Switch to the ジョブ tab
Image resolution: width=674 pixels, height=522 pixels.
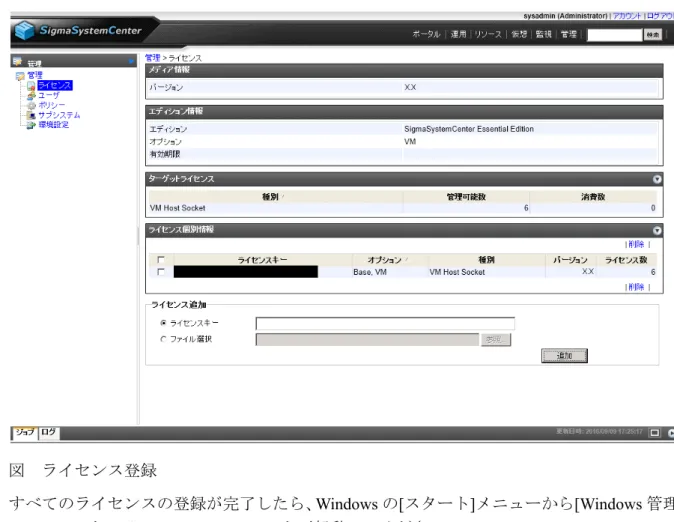pos(25,432)
